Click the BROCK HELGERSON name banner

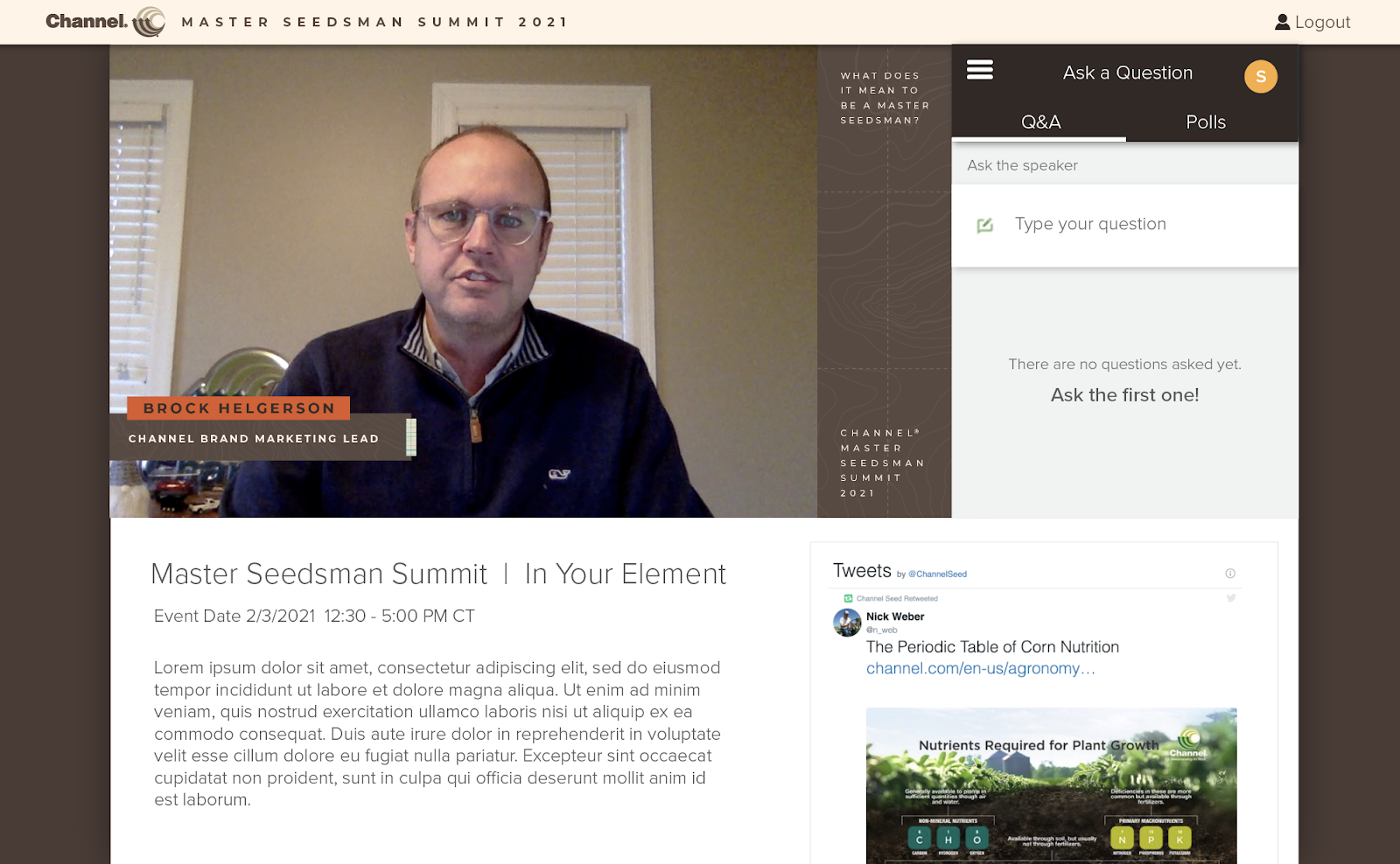click(x=238, y=408)
